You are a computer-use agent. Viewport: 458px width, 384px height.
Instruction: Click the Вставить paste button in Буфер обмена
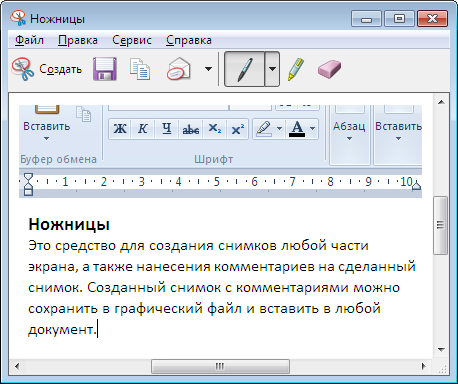click(47, 123)
